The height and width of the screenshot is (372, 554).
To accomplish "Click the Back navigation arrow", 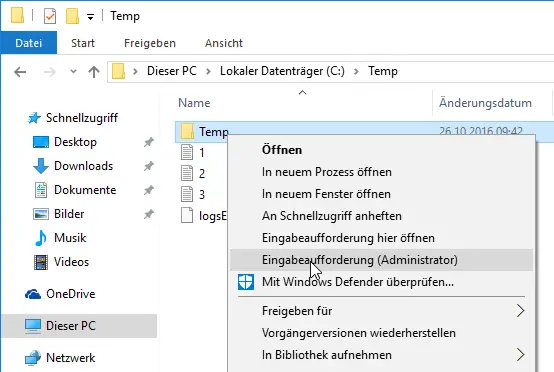I will click(x=20, y=72).
